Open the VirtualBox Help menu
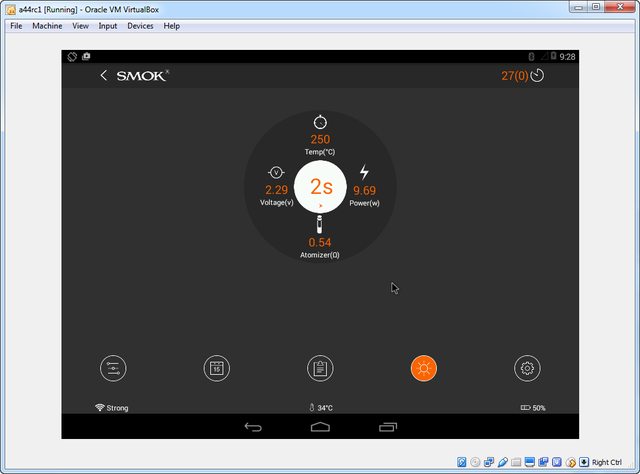The height and width of the screenshot is (474, 640). (171, 26)
